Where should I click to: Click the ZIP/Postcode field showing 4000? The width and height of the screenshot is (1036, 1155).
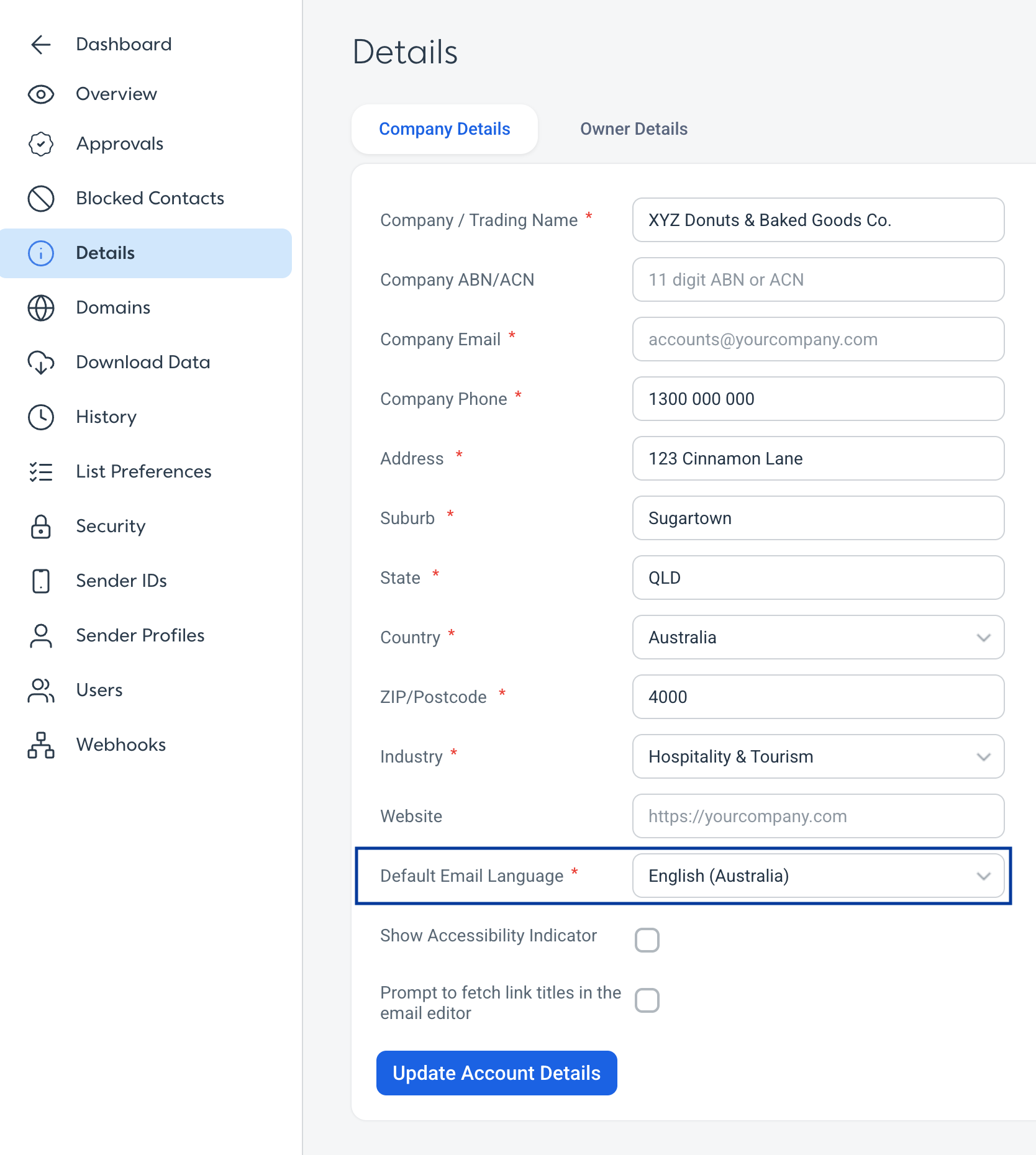click(x=818, y=697)
